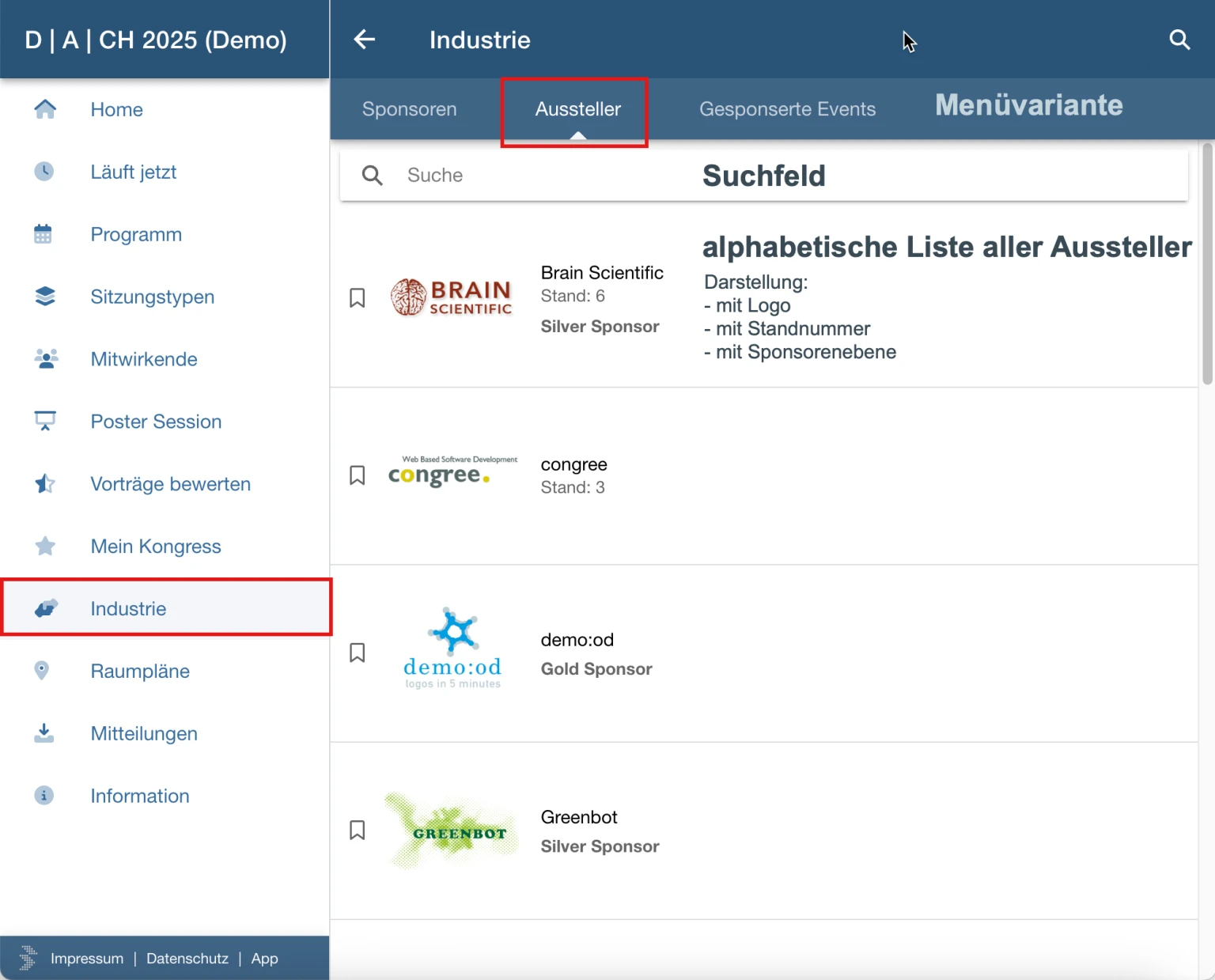Bookmark the Brain Scientific exhibitor
Viewport: 1215px width, 980px height.
coord(358,298)
